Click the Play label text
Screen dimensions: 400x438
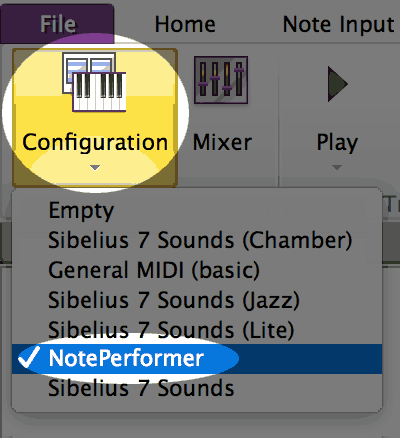(x=337, y=143)
